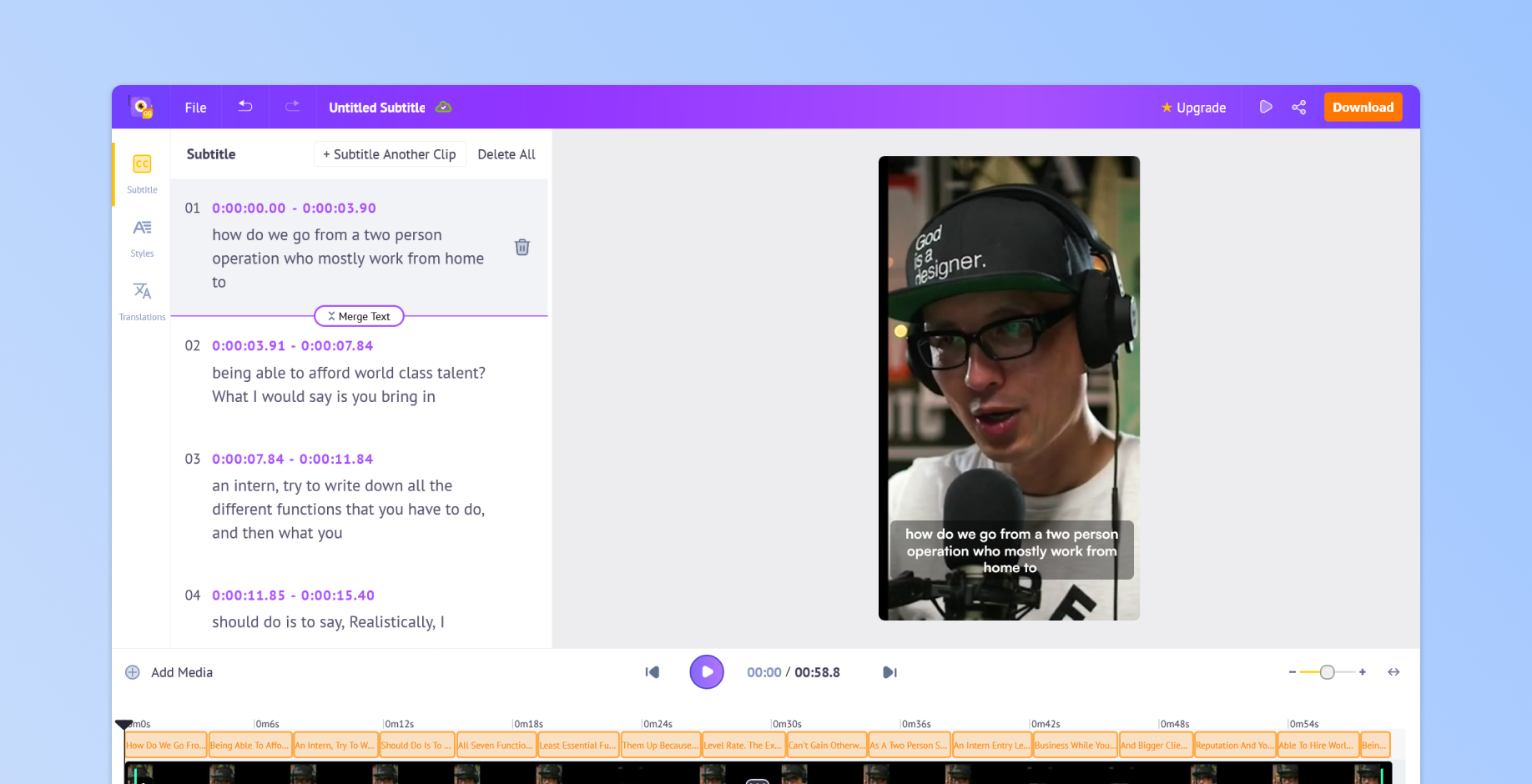Click the video preview thumbnail

point(1009,388)
